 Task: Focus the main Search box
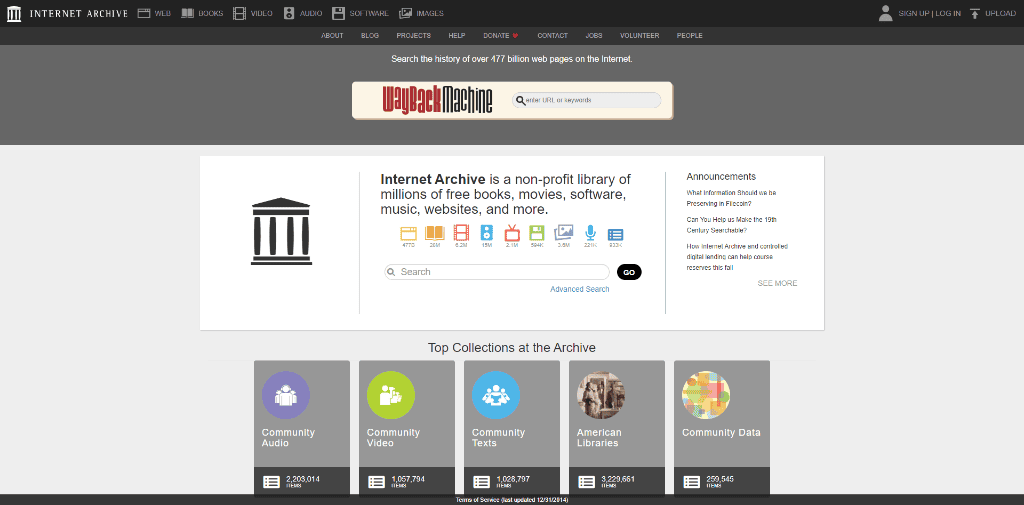coord(496,272)
